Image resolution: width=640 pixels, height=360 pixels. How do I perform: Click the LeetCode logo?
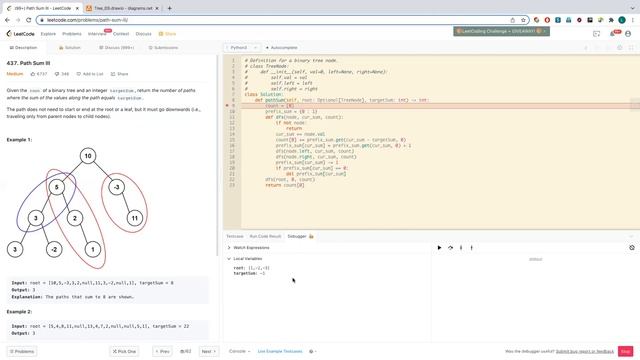click(x=20, y=34)
